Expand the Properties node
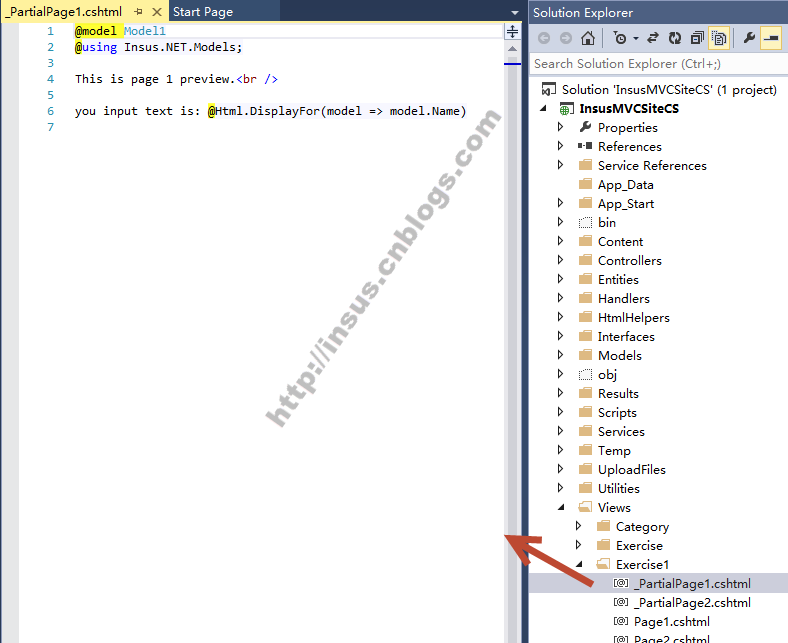This screenshot has width=788, height=643. [561, 127]
